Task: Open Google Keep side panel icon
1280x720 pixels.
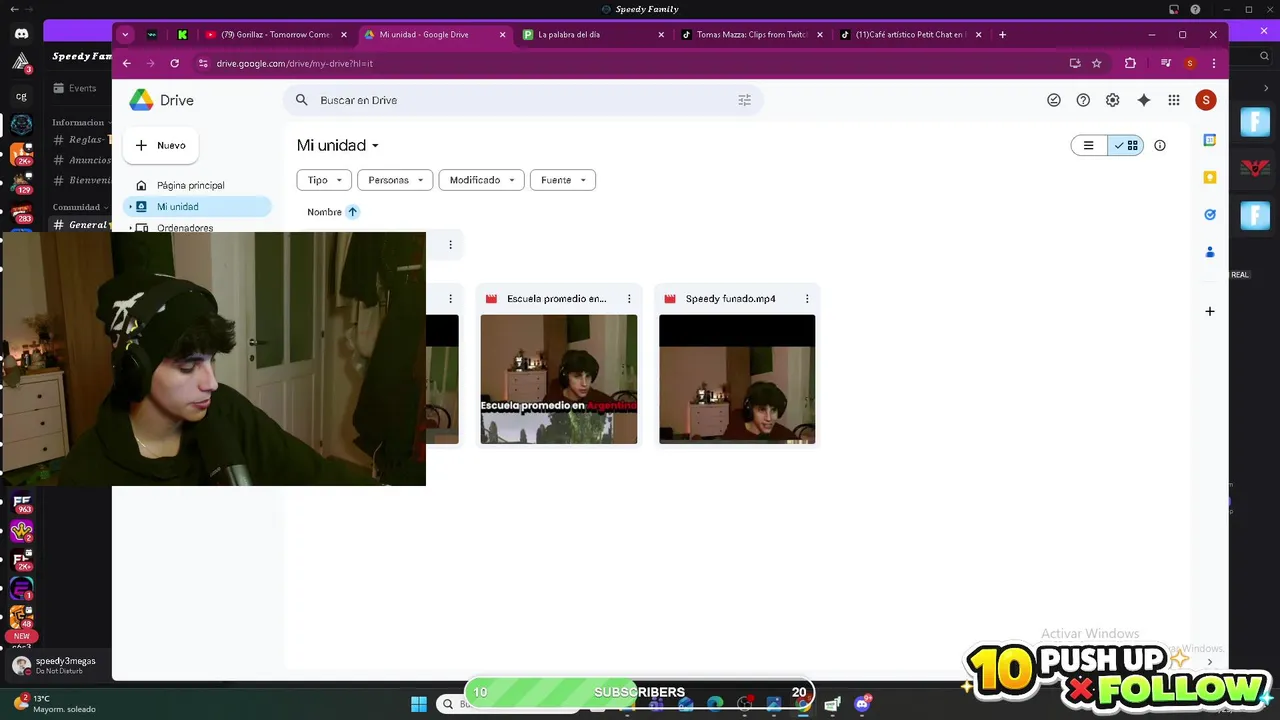Action: click(x=1210, y=177)
